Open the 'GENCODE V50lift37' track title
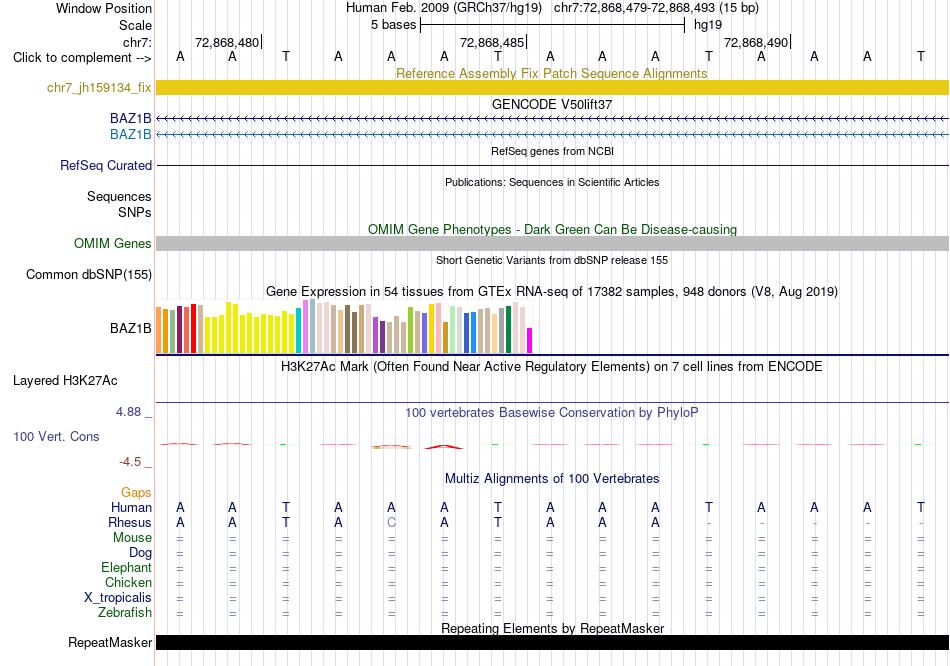This screenshot has height=666, width=950. pyautogui.click(x=551, y=104)
